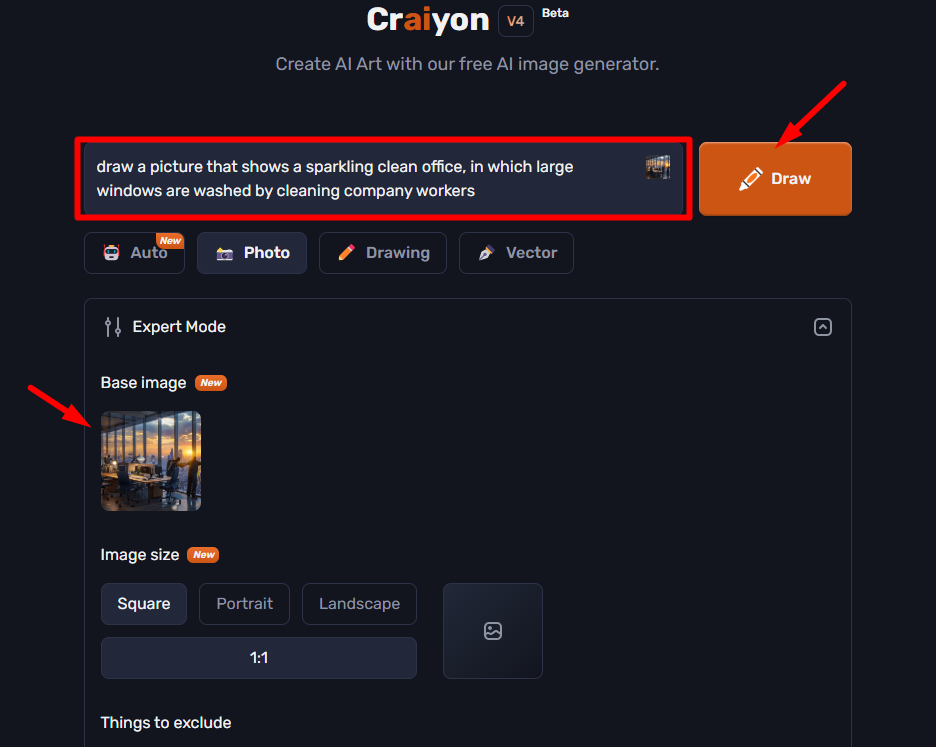This screenshot has width=936, height=747.
Task: Select the Vector style tab
Action: coord(516,253)
